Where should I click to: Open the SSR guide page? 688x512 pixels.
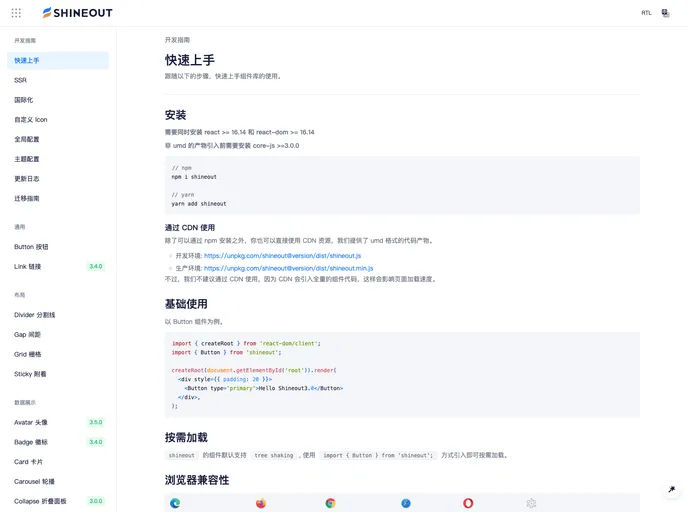click(x=58, y=80)
